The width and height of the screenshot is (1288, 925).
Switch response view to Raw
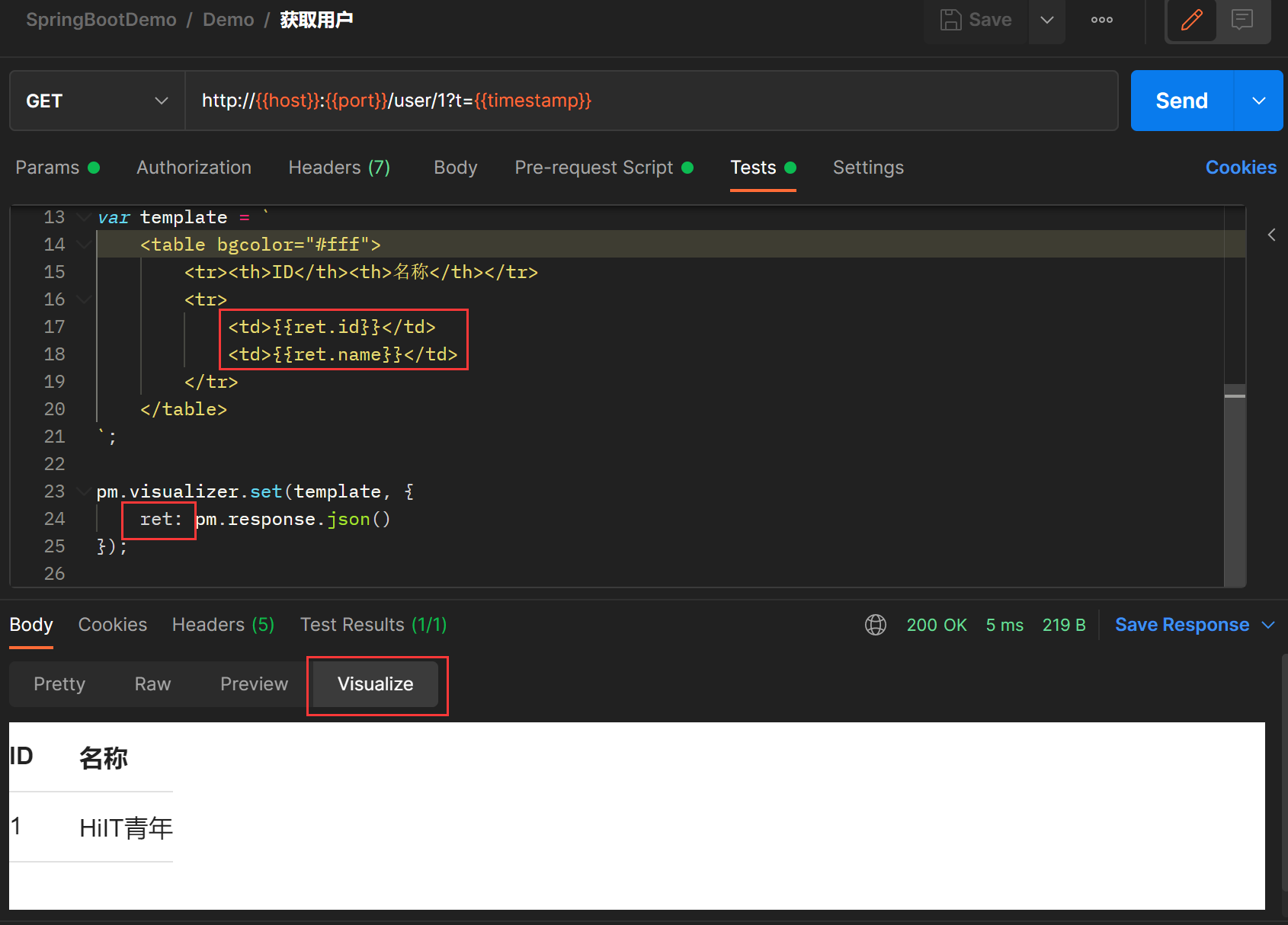click(x=152, y=684)
